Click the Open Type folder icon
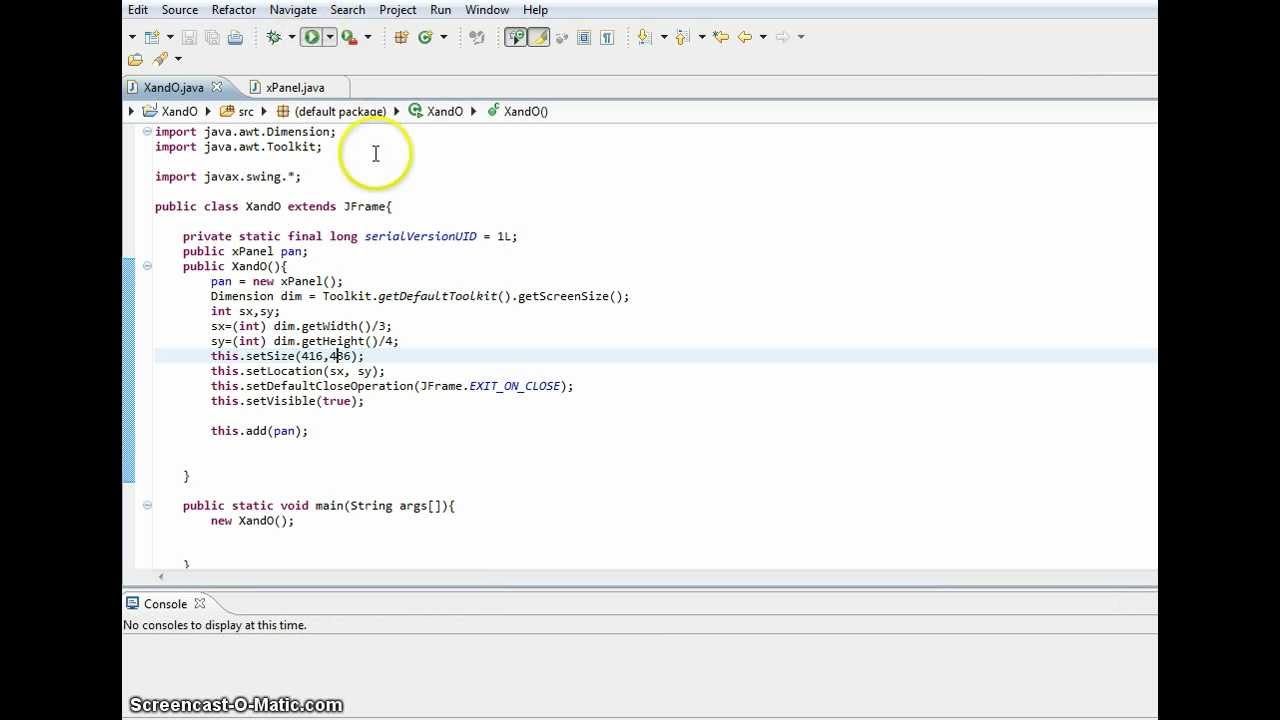1280x720 pixels. (x=135, y=60)
